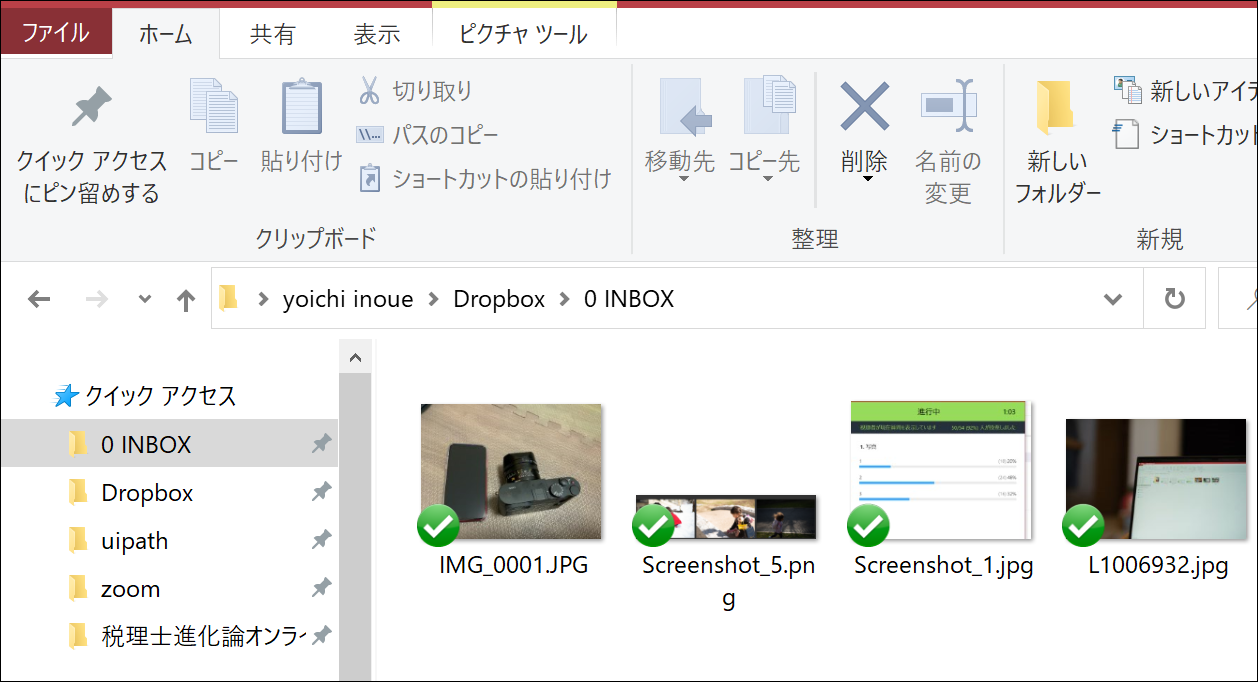Click 0 INBOX in the address bar

(629, 299)
